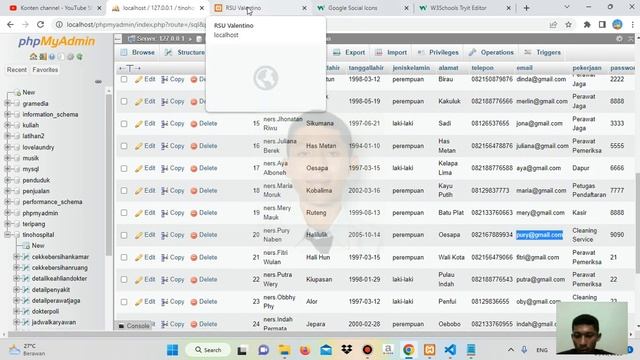The width and height of the screenshot is (640, 360).
Task: Expand the lovelaundry database node
Action: 7,147
